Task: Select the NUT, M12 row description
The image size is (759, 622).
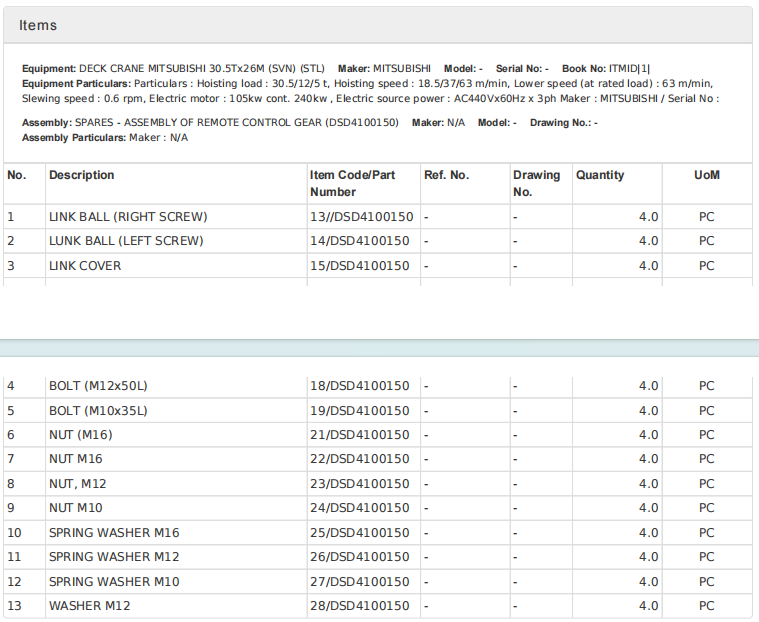Action: point(78,484)
